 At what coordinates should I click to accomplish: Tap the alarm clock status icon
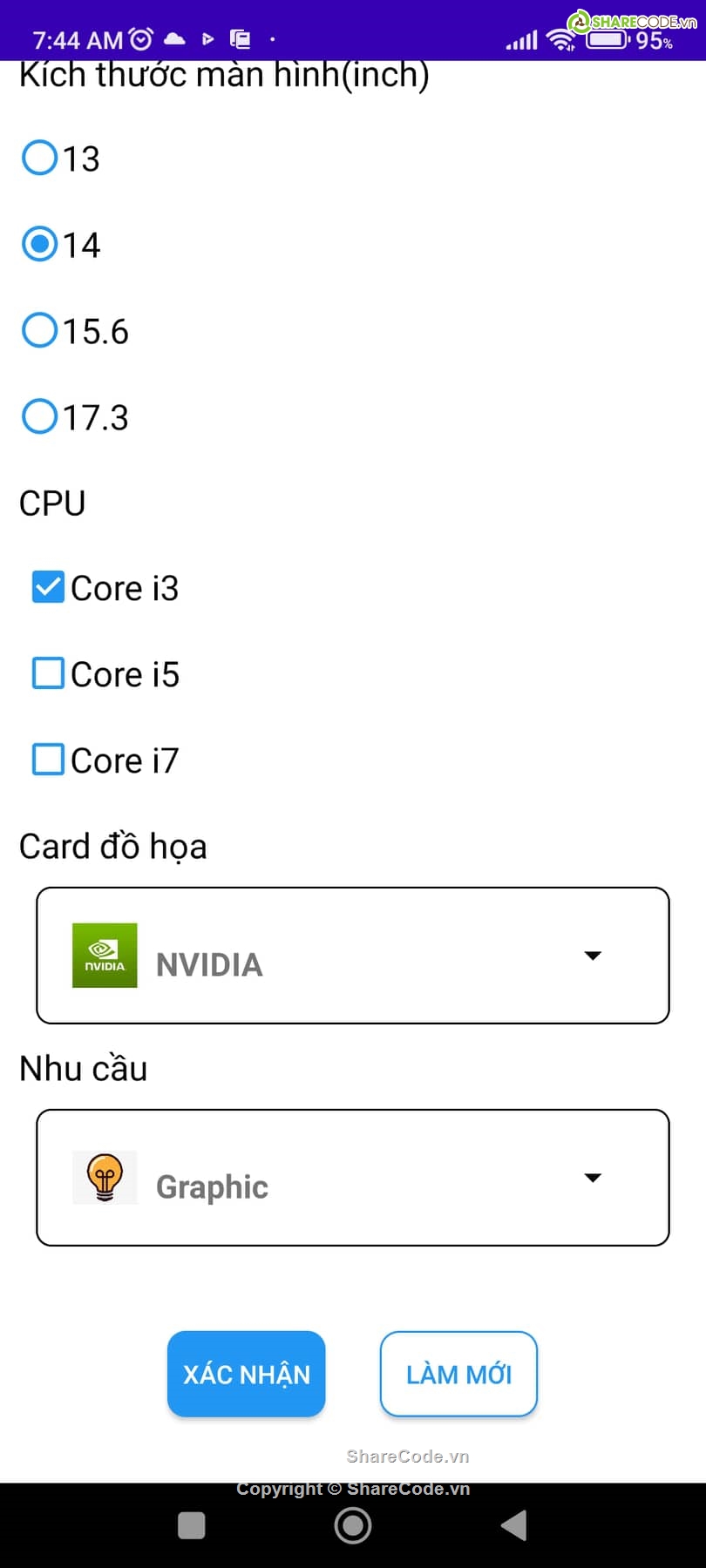click(x=140, y=39)
